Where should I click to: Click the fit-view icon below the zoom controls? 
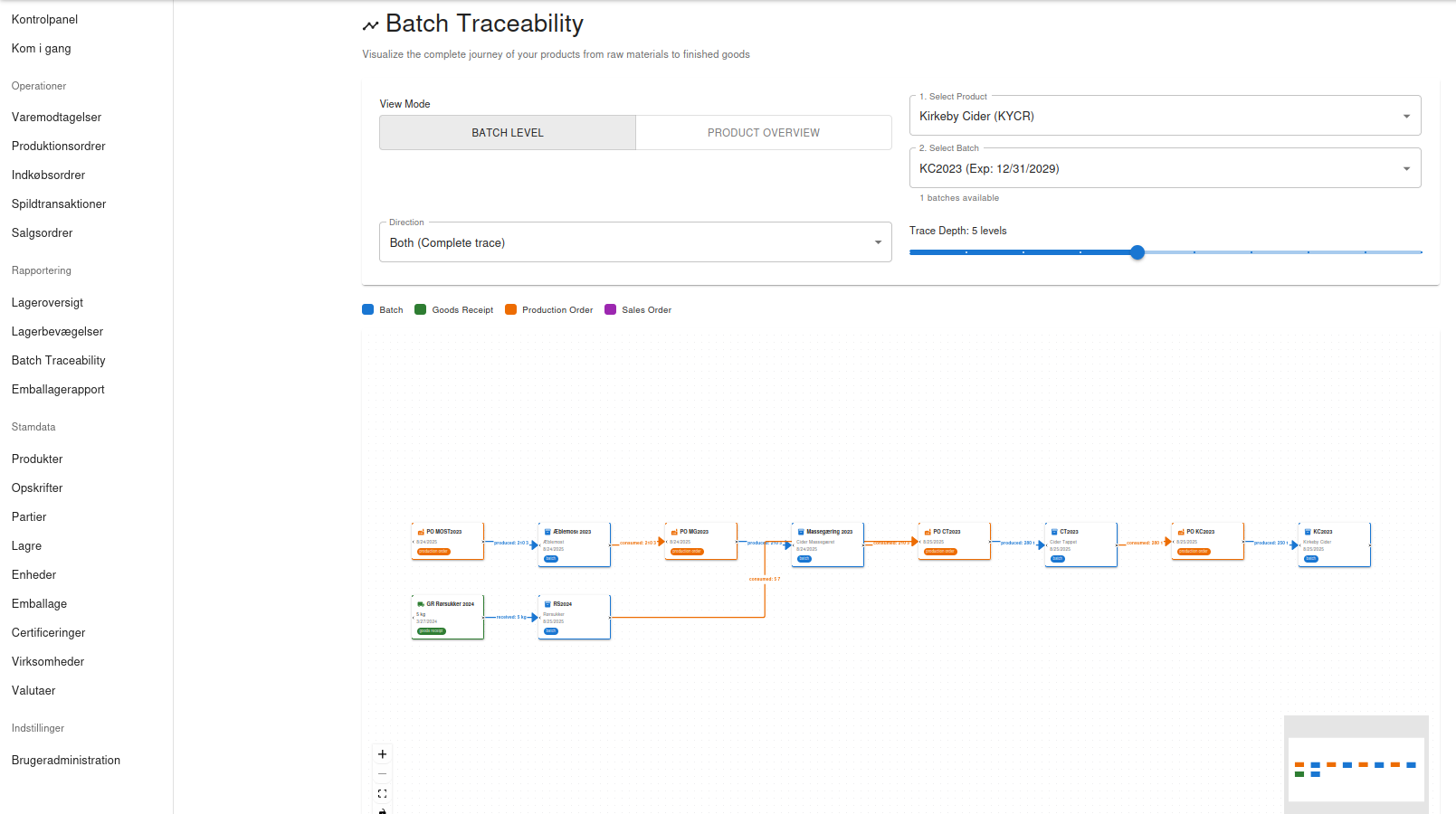[x=382, y=793]
